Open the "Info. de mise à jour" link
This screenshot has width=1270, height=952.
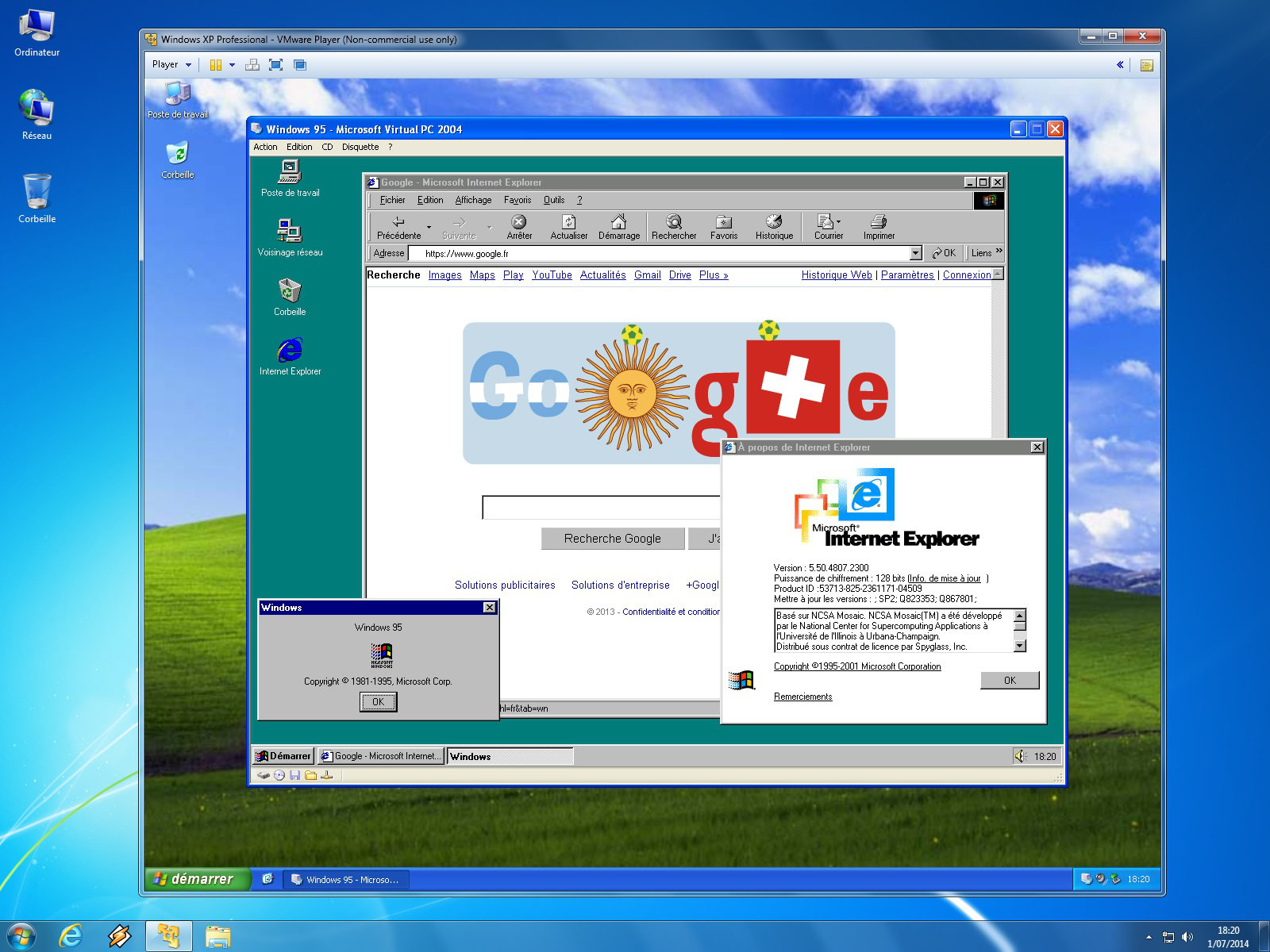coord(945,578)
